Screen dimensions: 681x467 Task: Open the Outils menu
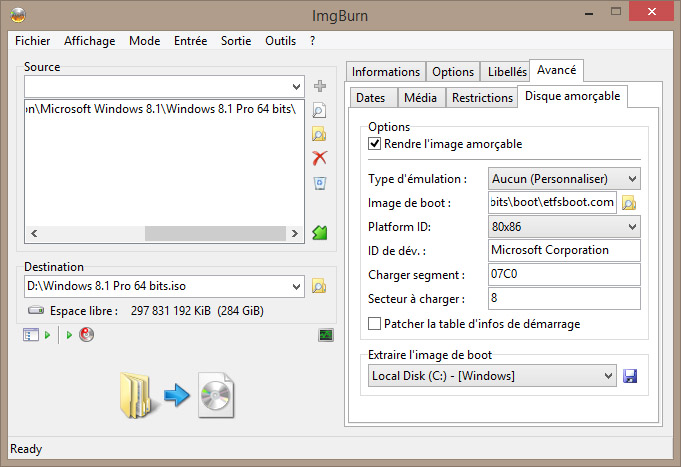point(281,41)
